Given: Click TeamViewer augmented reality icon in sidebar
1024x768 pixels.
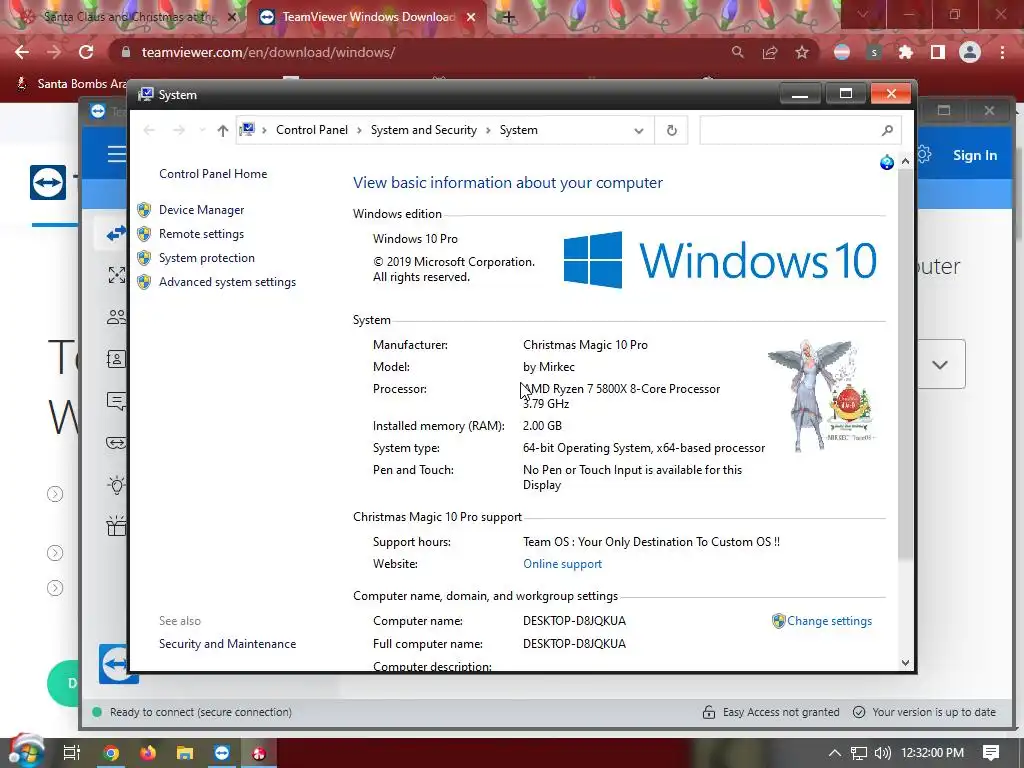Looking at the screenshot, I should click(x=116, y=443).
